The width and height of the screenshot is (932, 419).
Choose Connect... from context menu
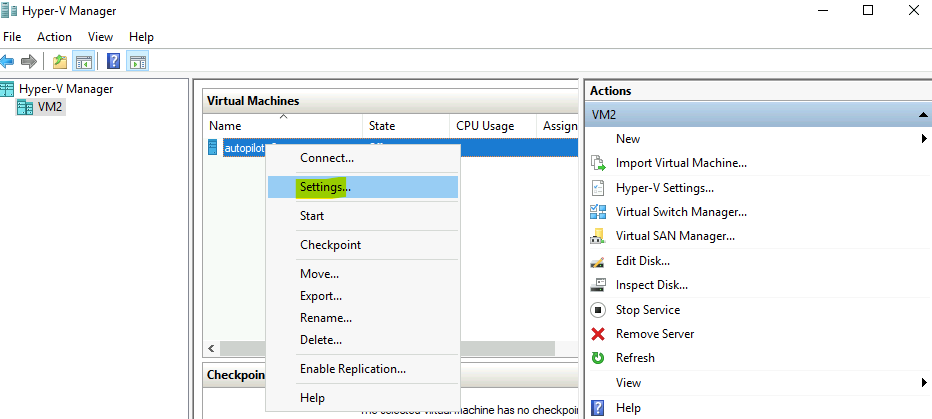[363, 158]
